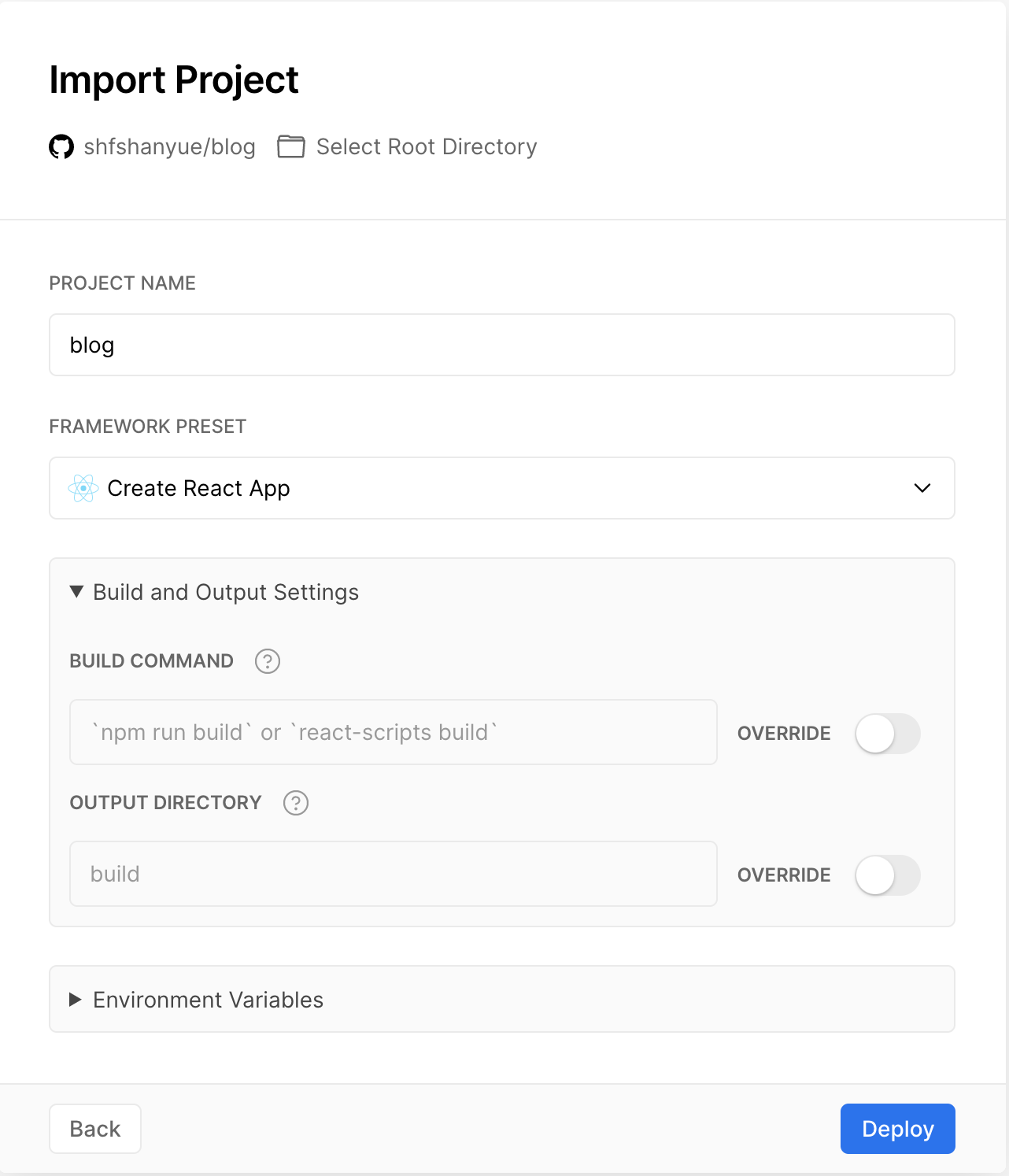Click the Build Command input field
This screenshot has height=1176, width=1009.
(x=393, y=733)
